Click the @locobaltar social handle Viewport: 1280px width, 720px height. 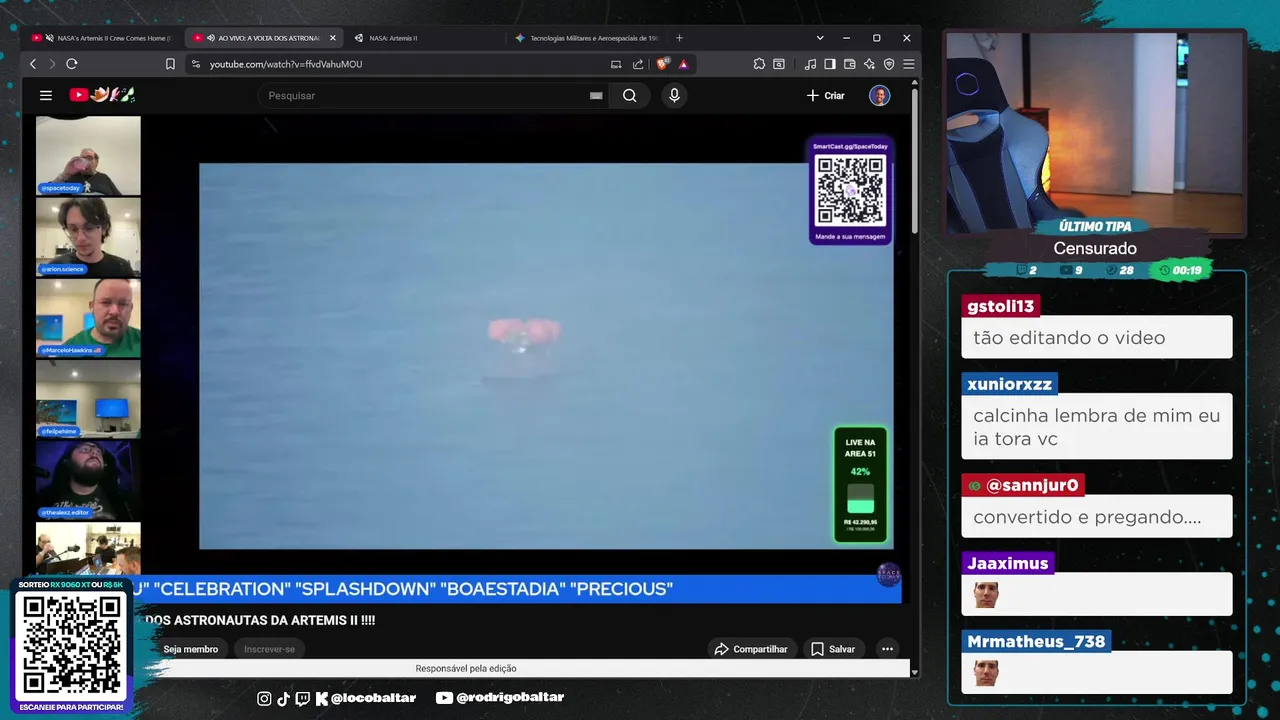click(x=373, y=698)
